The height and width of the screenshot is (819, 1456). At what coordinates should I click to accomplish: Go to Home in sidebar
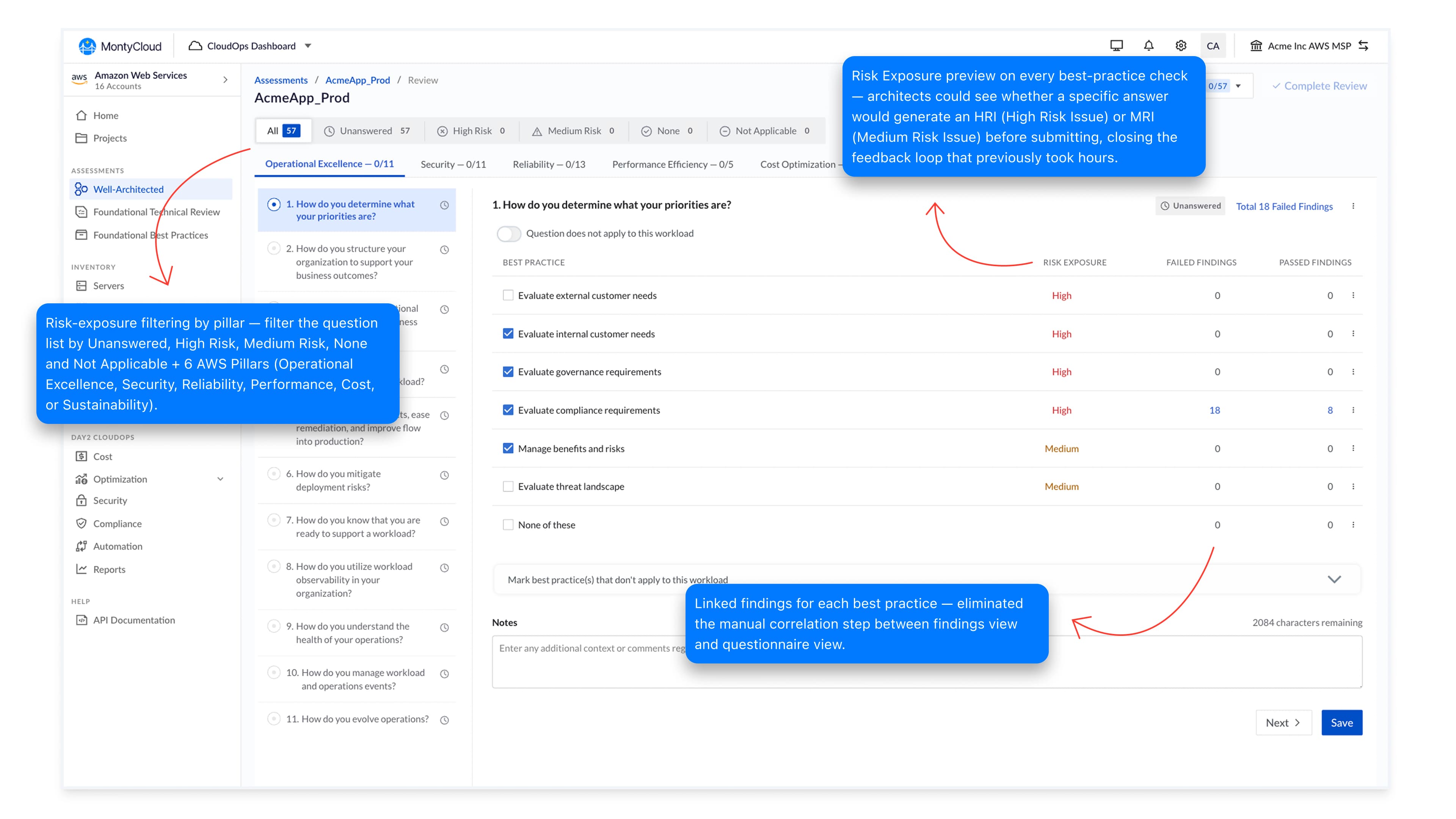tap(105, 115)
